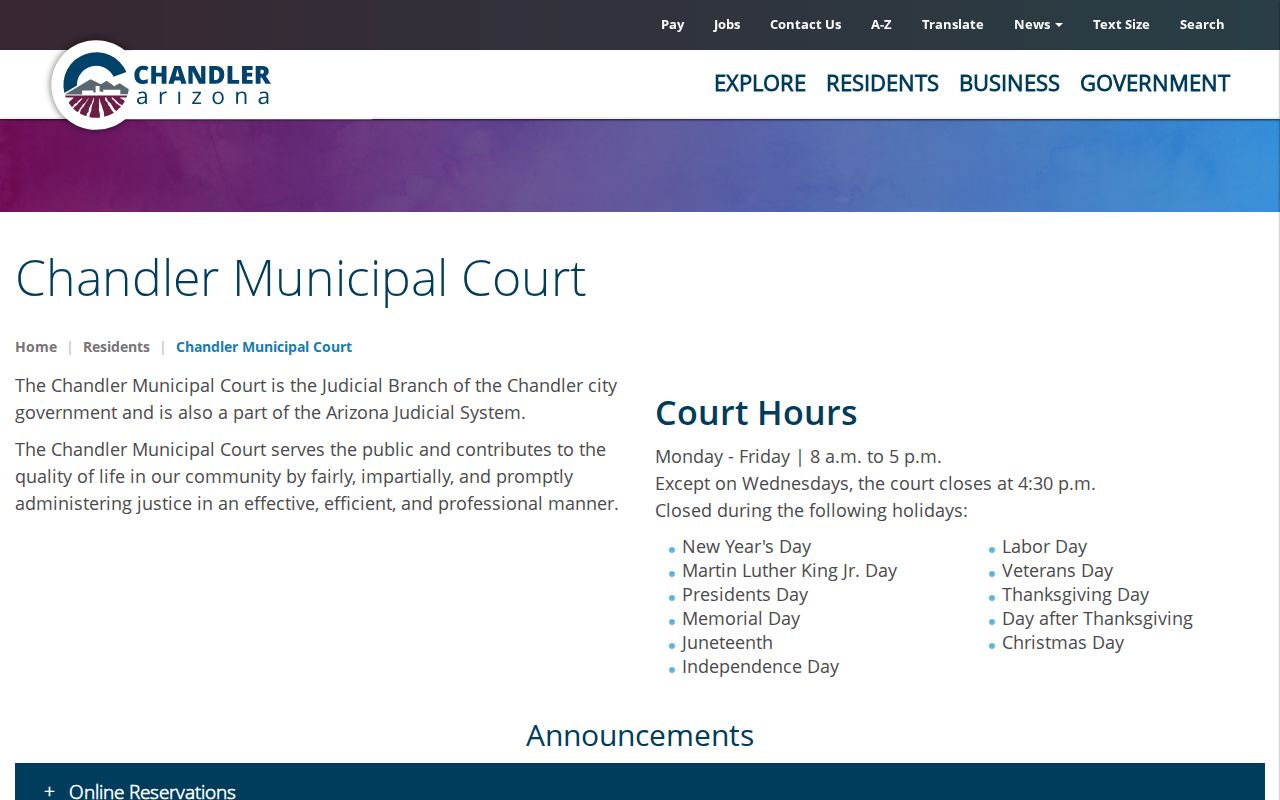The width and height of the screenshot is (1280, 800).
Task: Open the A-Z index link
Action: pyautogui.click(x=881, y=24)
